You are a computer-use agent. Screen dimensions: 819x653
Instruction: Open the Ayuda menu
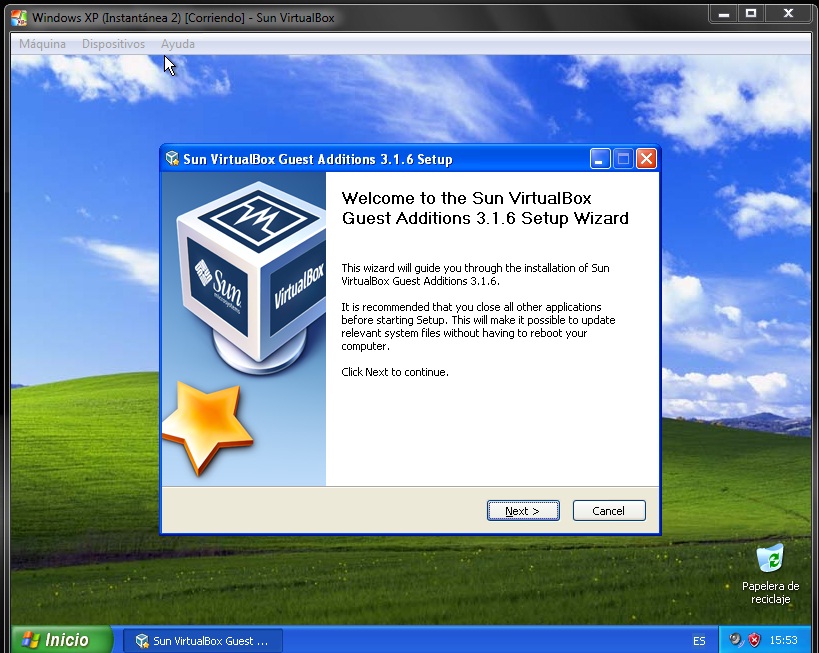click(x=178, y=44)
